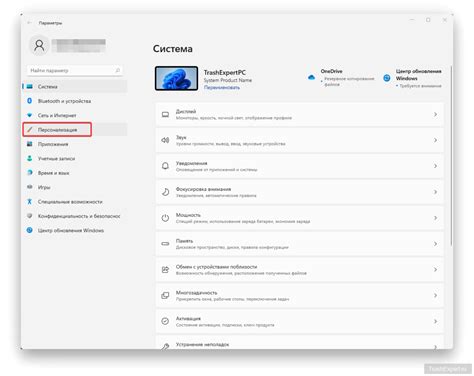Screen dimensions: 474x376
Task: Click the Звук speaker icon
Action: (165, 140)
